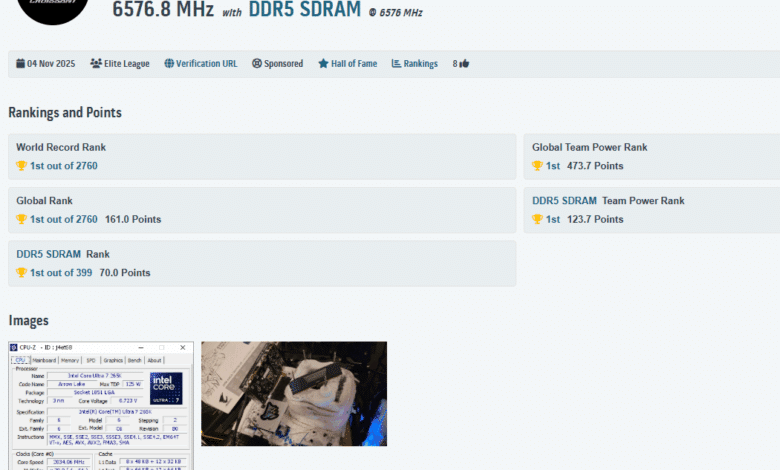
Task: Open the "1st out of 399" rank link
Action: click(60, 273)
